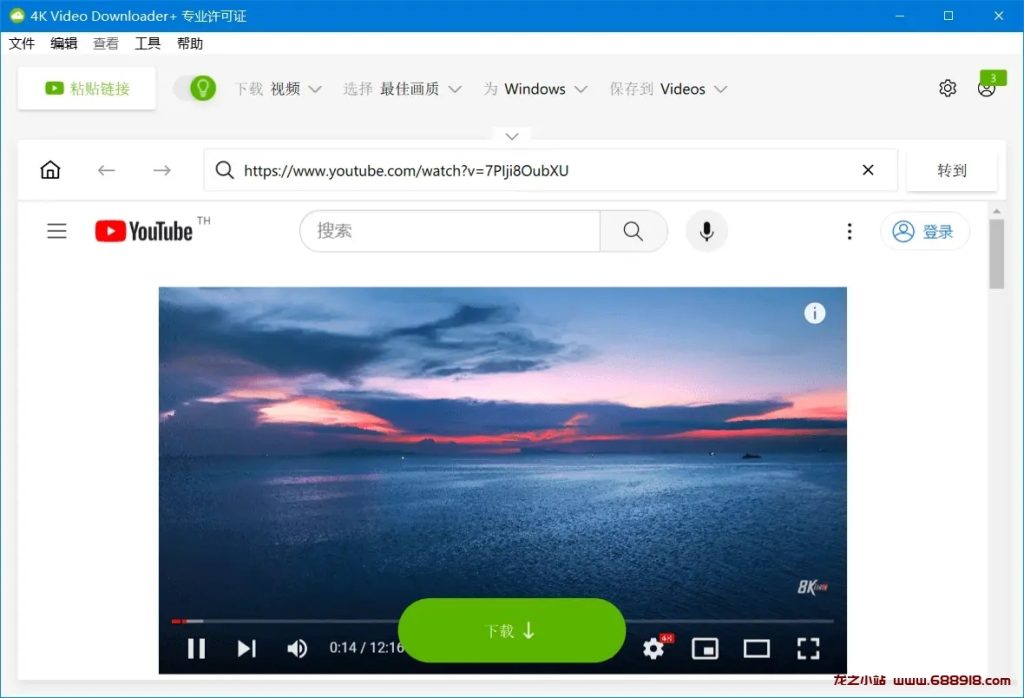Open the 编辑 (Edit) menu
The width and height of the screenshot is (1024, 698).
tap(63, 43)
